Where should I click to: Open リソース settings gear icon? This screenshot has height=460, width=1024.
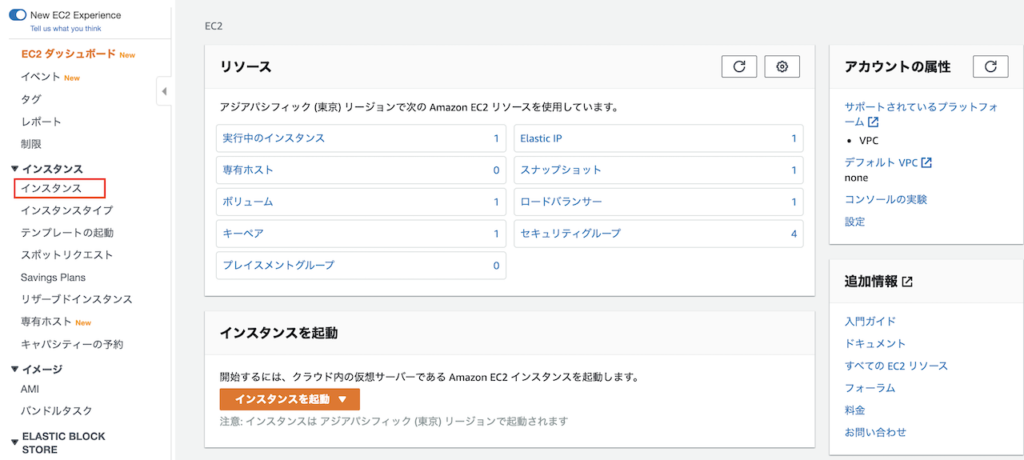782,66
